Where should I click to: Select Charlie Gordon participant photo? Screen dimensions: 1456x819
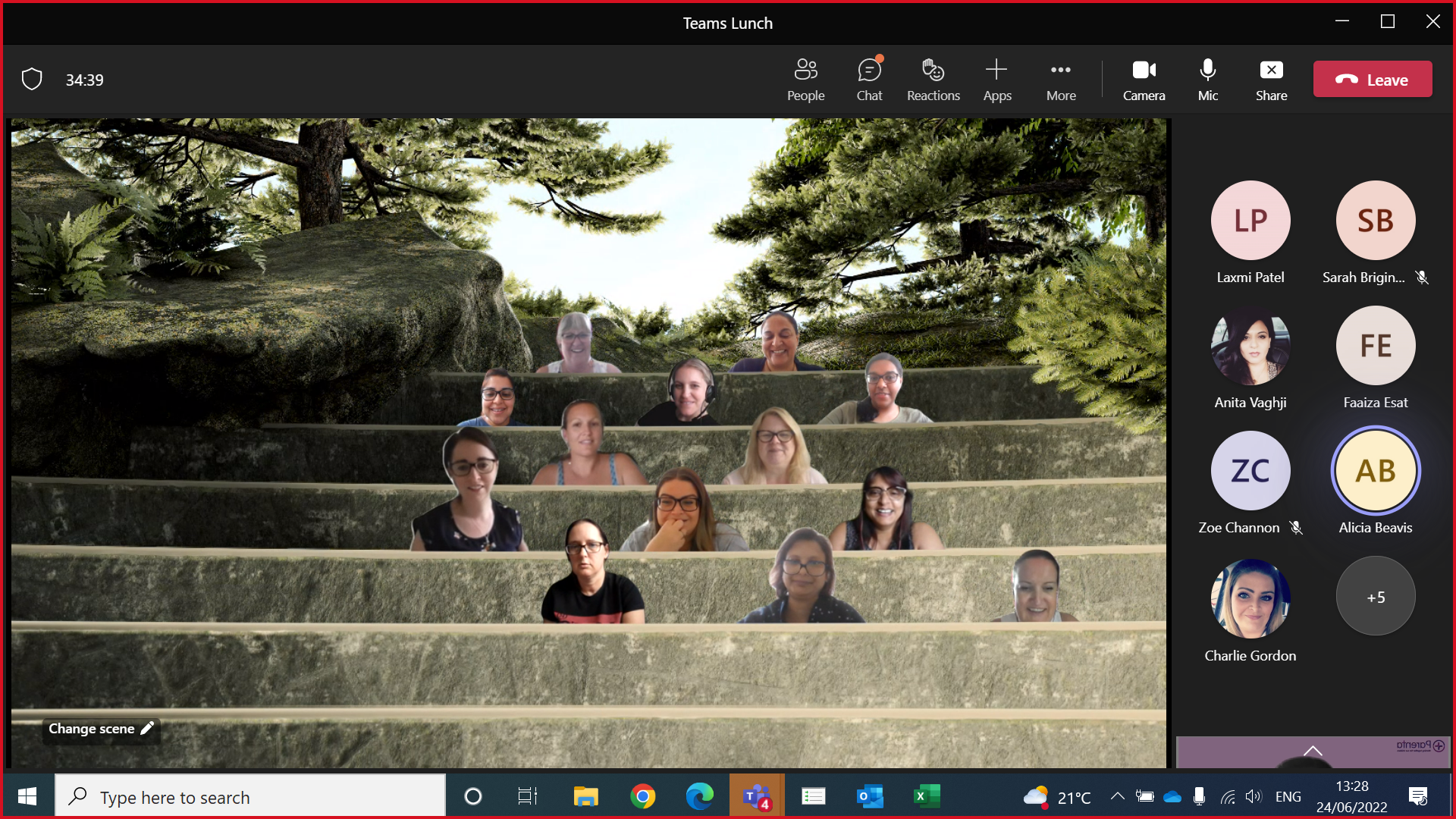[1250, 598]
